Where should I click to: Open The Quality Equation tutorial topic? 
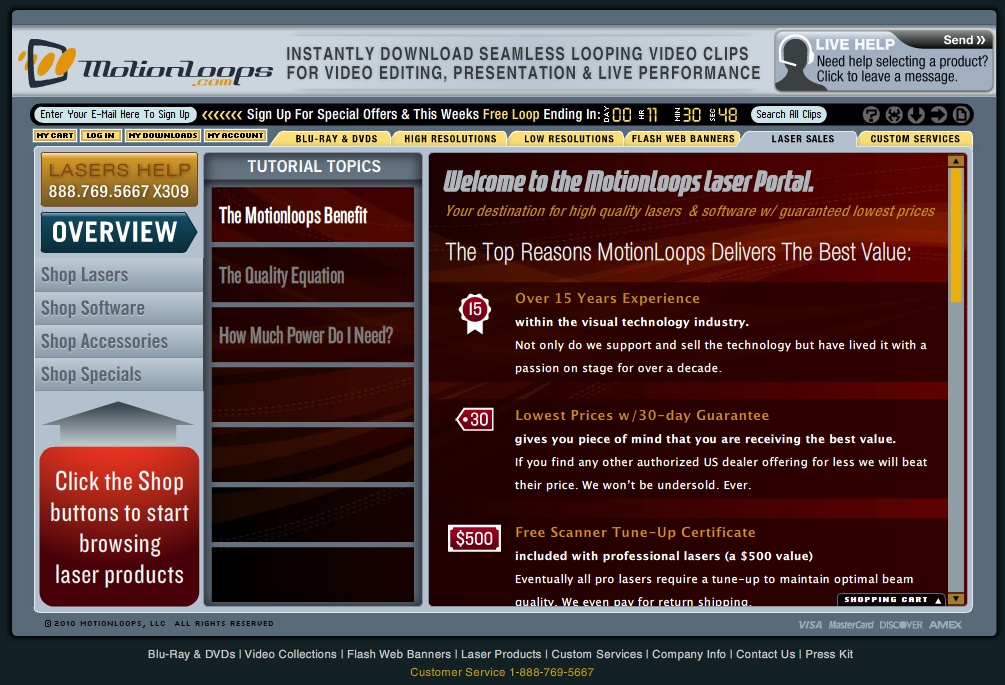point(313,276)
